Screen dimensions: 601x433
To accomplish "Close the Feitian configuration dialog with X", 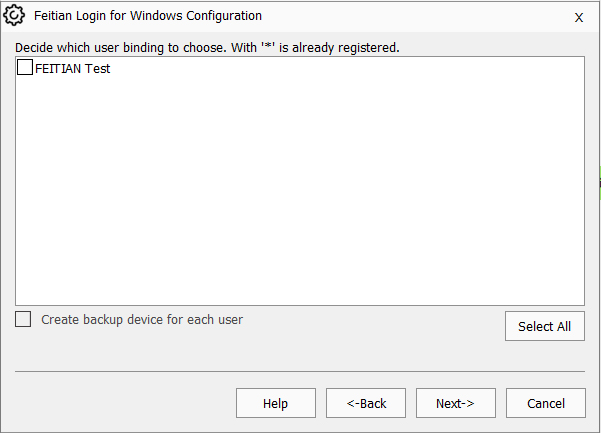I will pyautogui.click(x=579, y=17).
